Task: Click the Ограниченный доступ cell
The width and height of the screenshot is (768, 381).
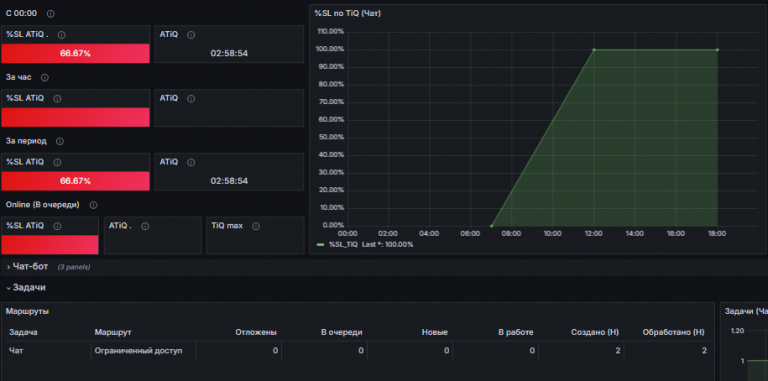Action: point(144,351)
